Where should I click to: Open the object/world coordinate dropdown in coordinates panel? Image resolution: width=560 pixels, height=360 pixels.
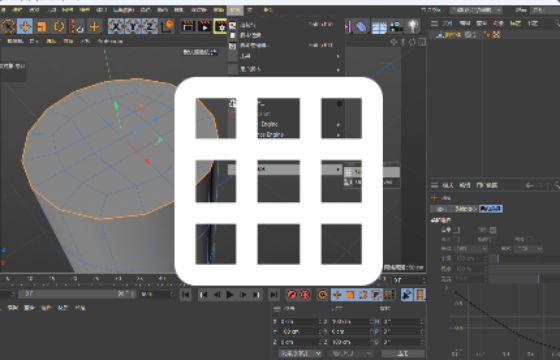pyautogui.click(x=300, y=354)
